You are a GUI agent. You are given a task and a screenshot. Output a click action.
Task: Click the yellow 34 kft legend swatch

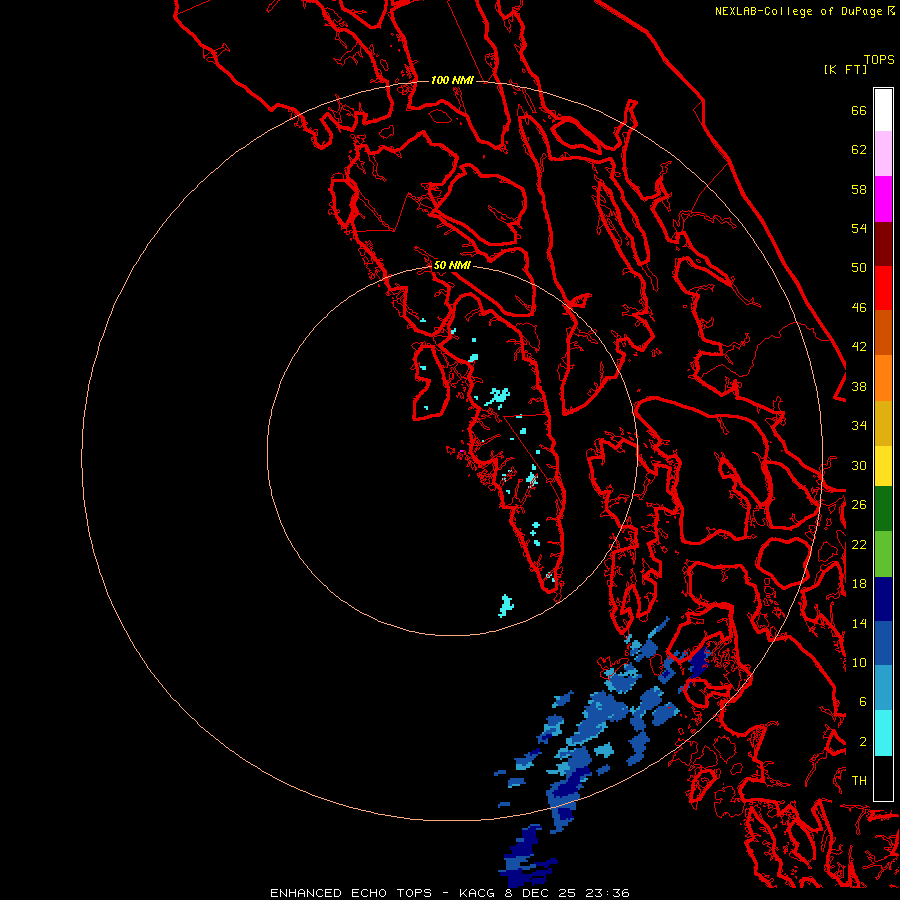pos(883,466)
